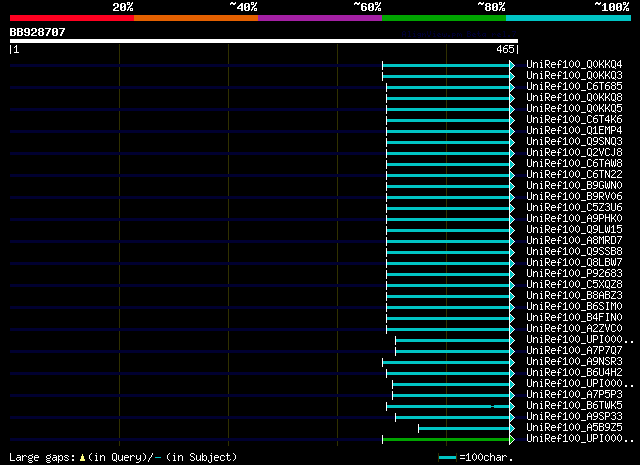Select the UniRef100_B9GWN0 label
This screenshot has height=465, width=640.
pos(574,186)
